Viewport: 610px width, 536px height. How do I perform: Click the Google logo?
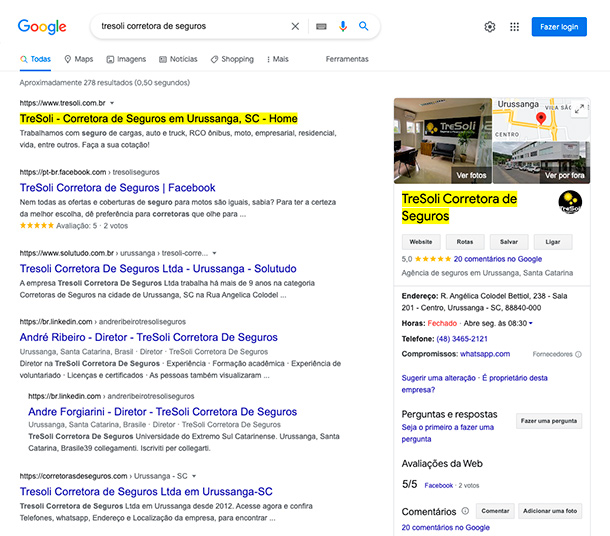pyautogui.click(x=42, y=26)
